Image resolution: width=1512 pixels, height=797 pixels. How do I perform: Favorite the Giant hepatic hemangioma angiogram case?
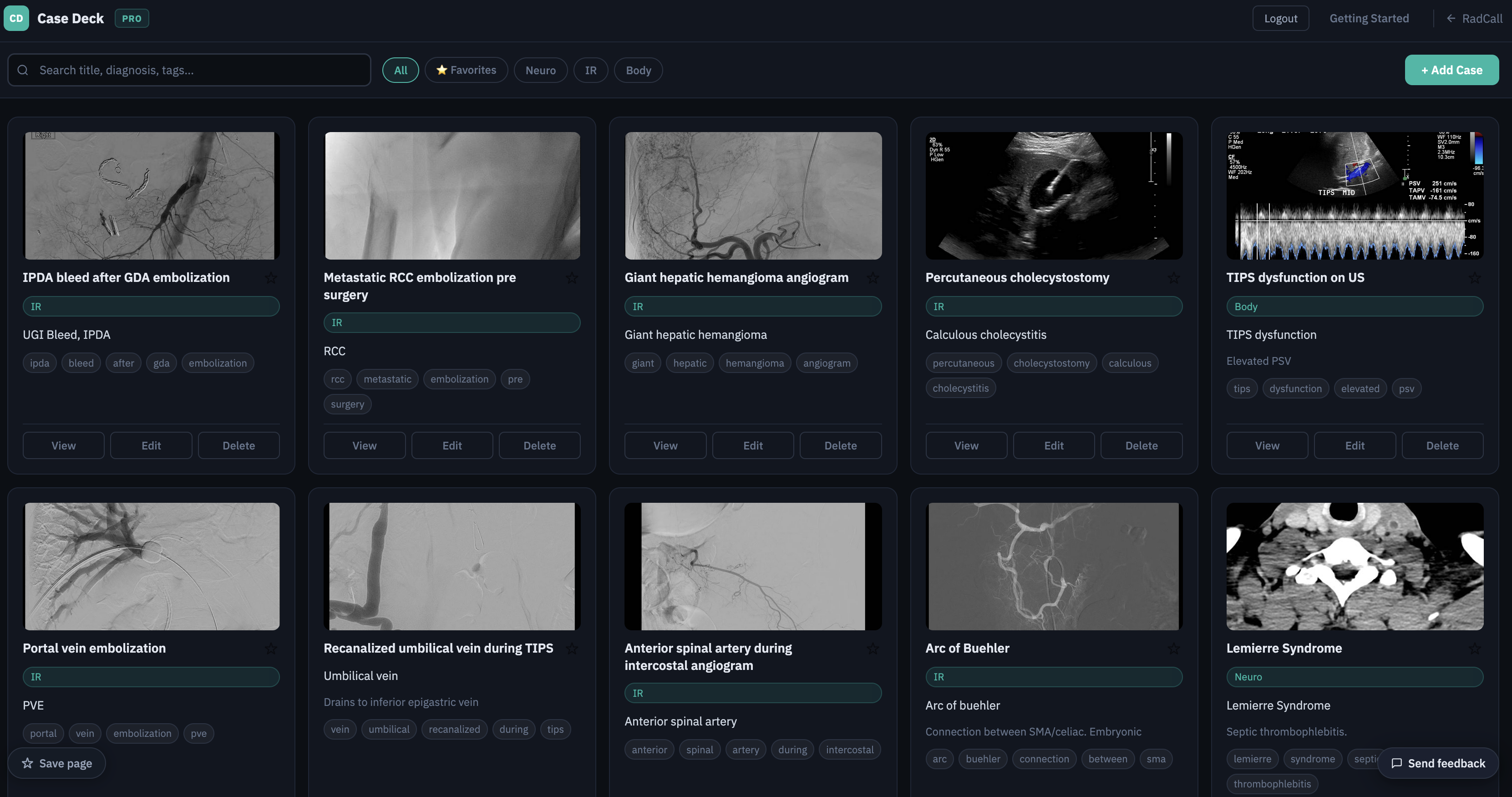[x=873, y=277]
